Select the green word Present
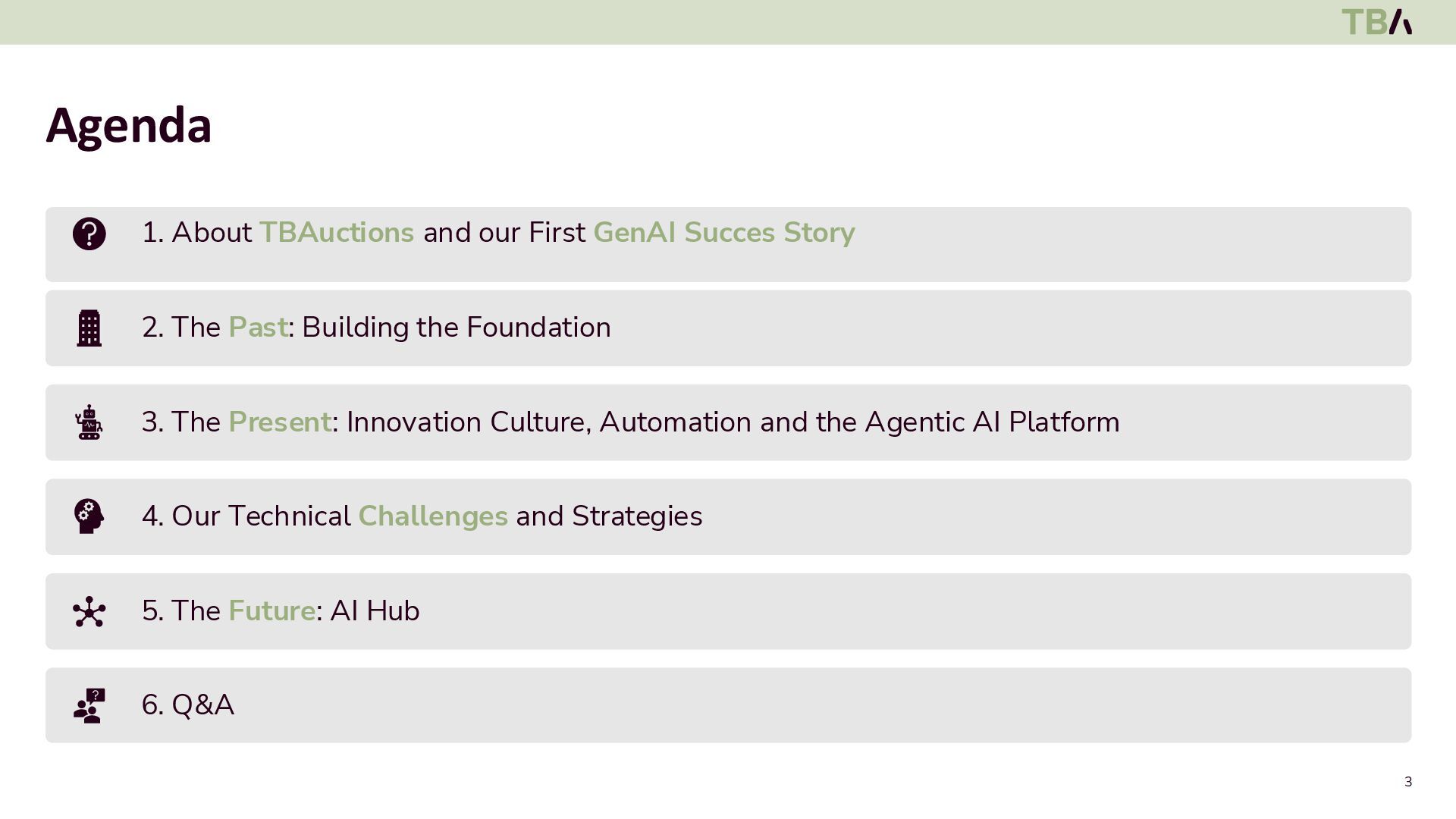Screen dimensions: 1456x819 coord(279,422)
